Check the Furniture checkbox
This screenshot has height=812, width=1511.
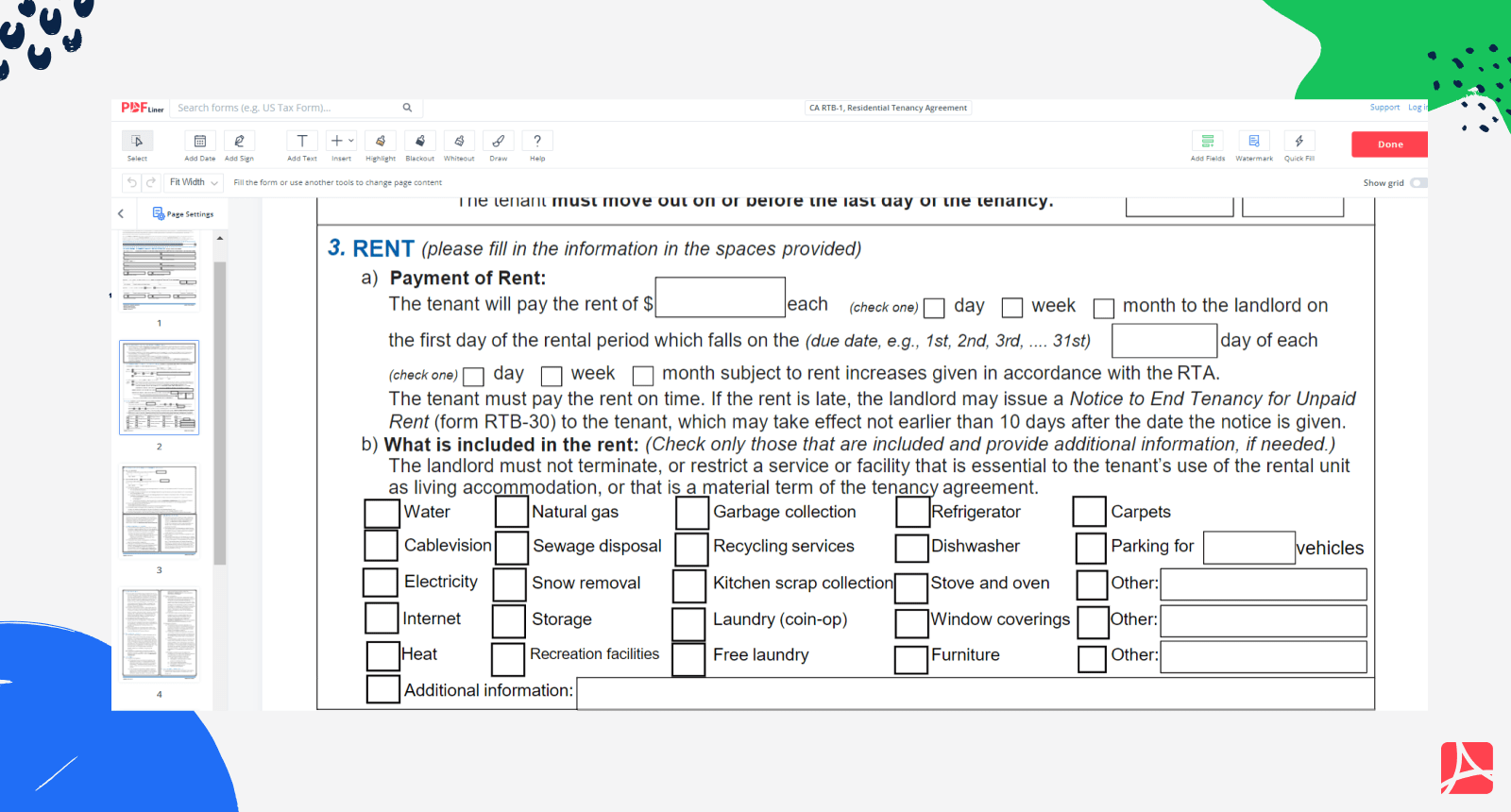(911, 660)
